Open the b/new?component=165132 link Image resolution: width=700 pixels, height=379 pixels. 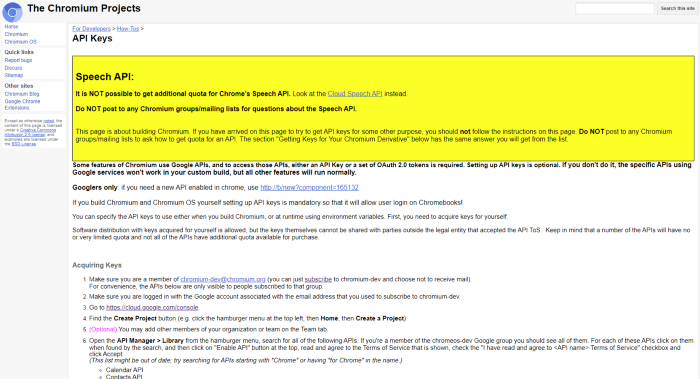click(x=309, y=187)
